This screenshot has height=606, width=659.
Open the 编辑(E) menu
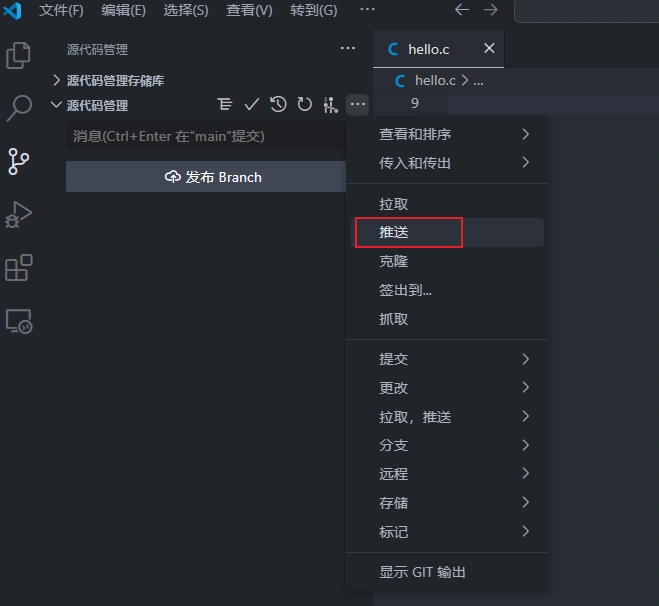pyautogui.click(x=124, y=10)
